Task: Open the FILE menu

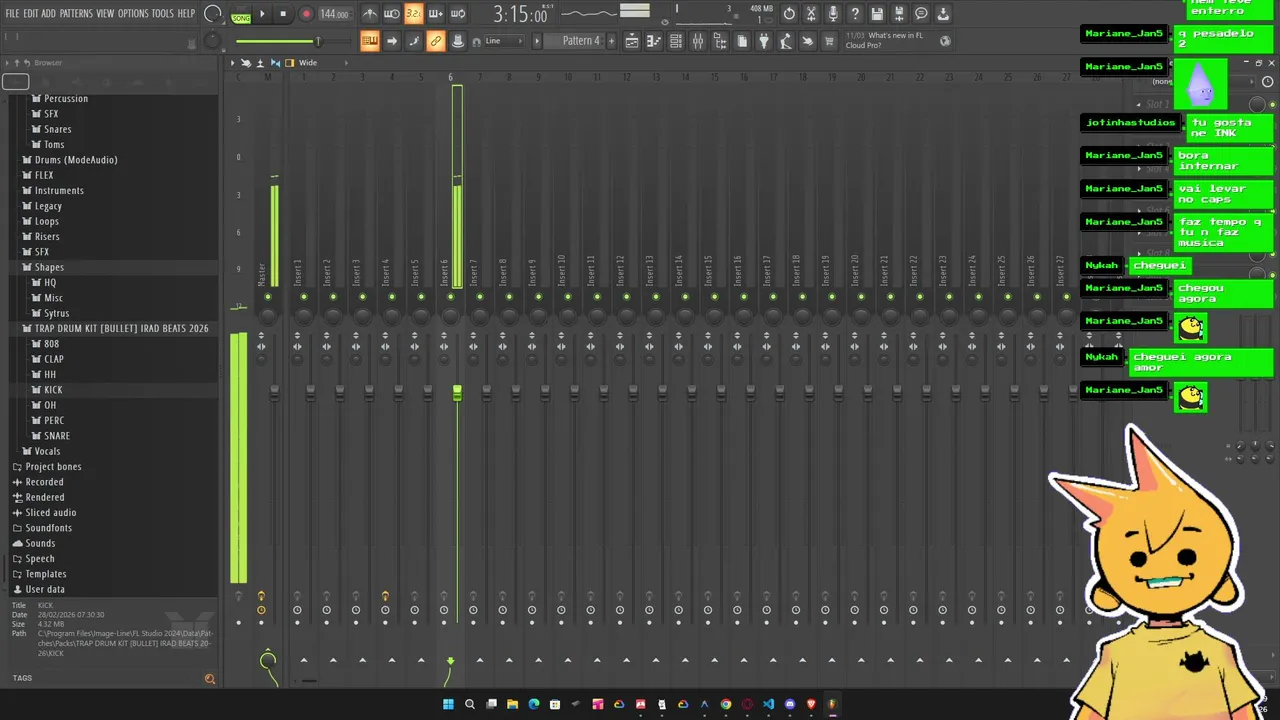Action: [12, 14]
